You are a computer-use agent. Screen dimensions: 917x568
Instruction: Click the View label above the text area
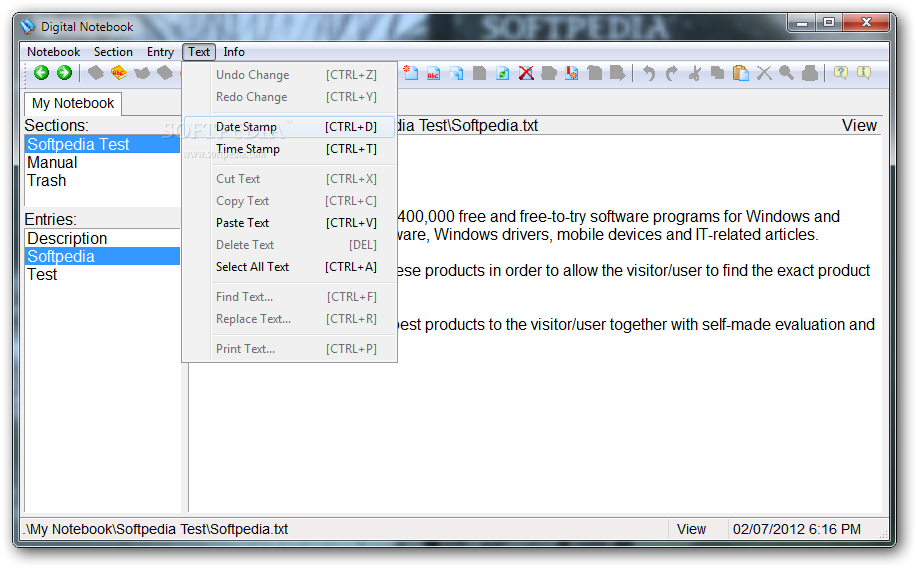point(859,126)
